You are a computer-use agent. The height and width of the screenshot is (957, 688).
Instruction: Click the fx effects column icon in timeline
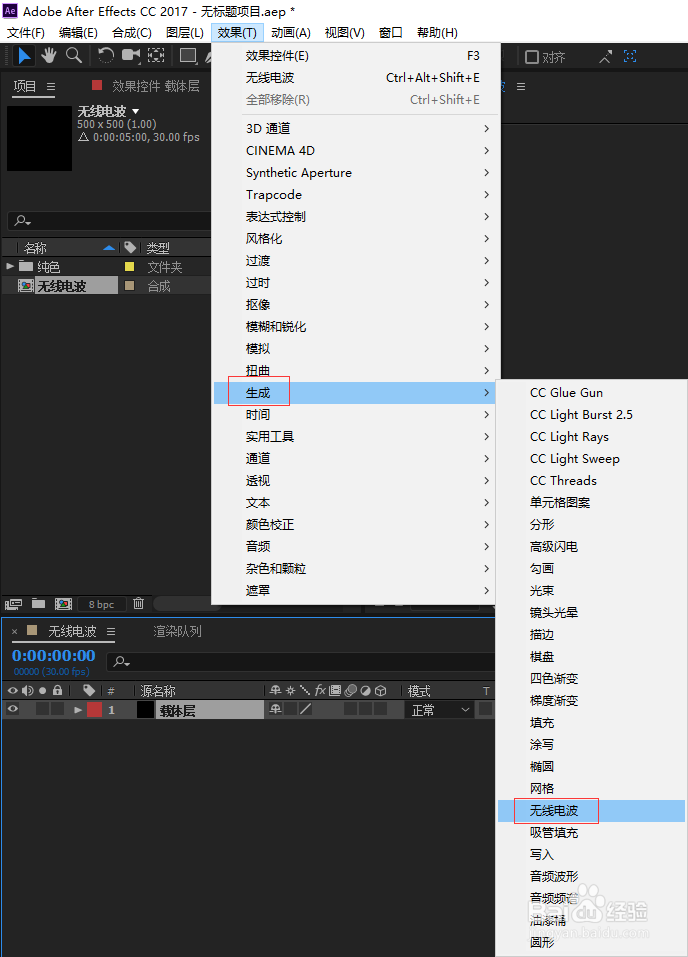point(320,690)
